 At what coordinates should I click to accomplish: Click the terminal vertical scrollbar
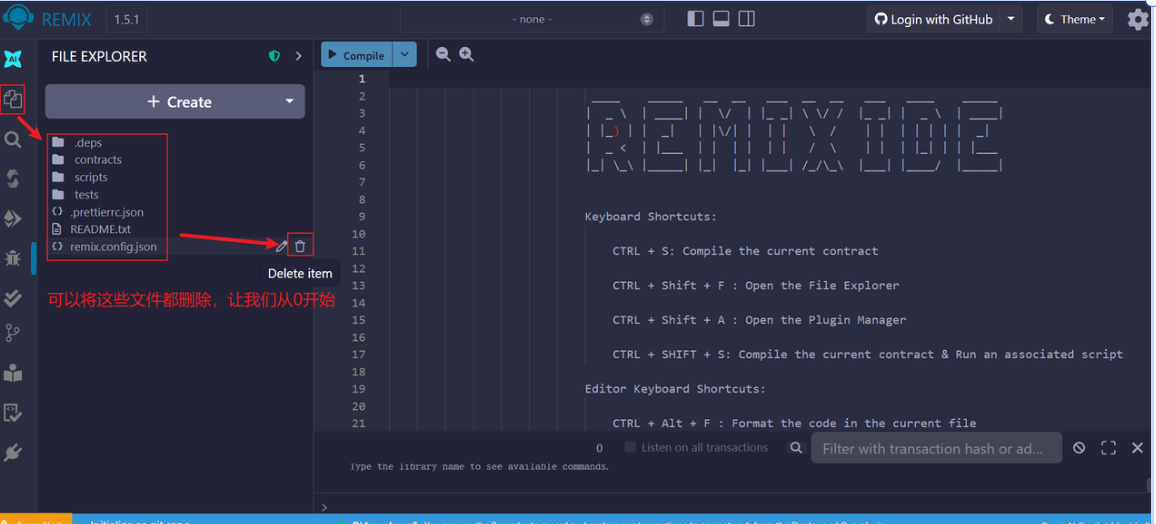click(x=1149, y=484)
